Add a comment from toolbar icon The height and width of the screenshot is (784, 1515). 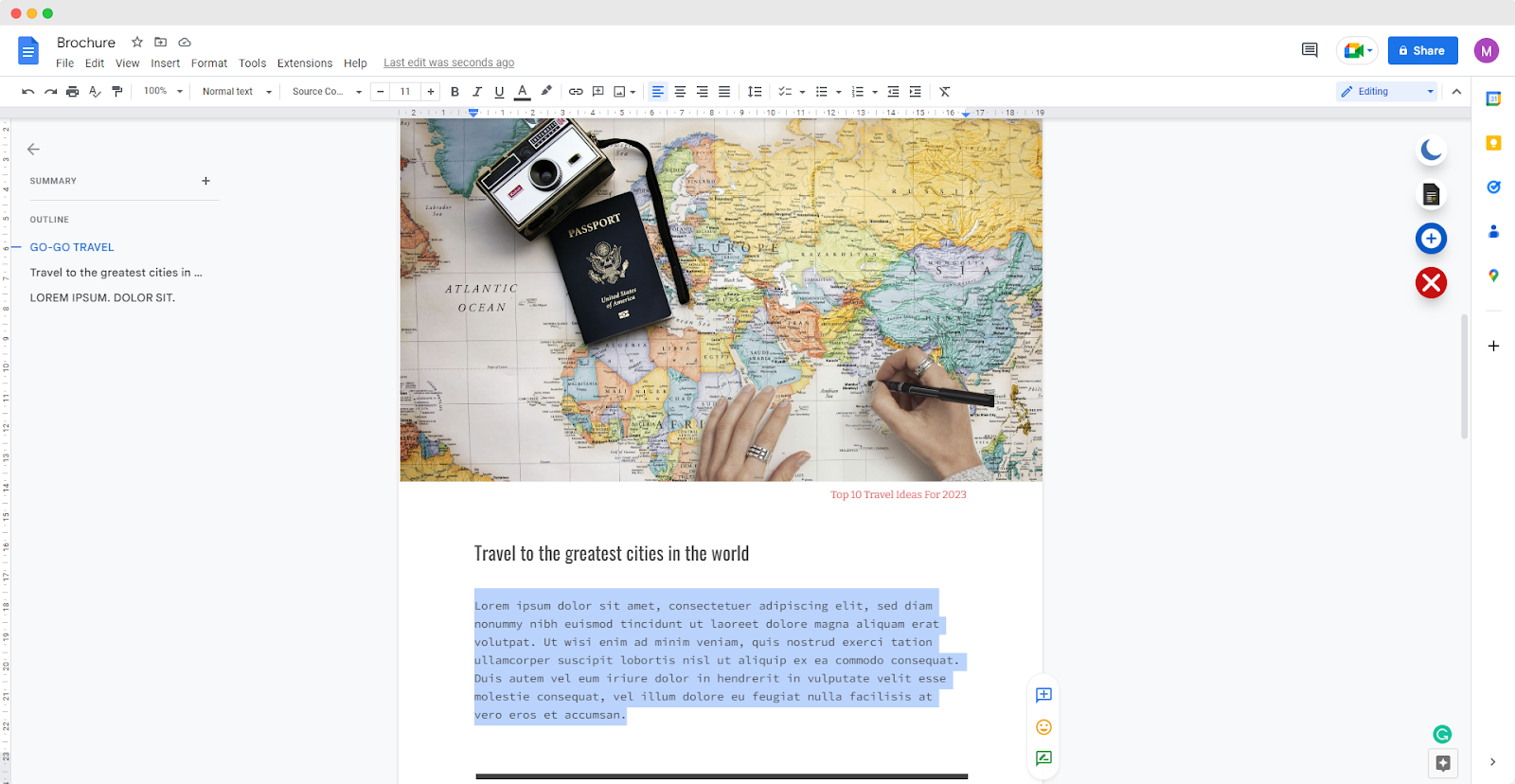598,92
